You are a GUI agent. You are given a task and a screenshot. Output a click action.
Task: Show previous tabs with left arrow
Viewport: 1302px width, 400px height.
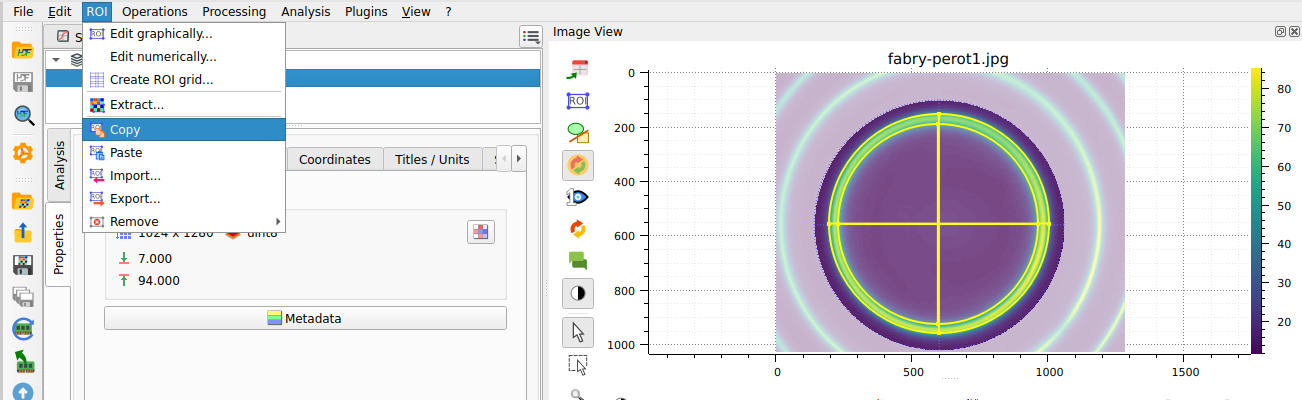pos(505,158)
